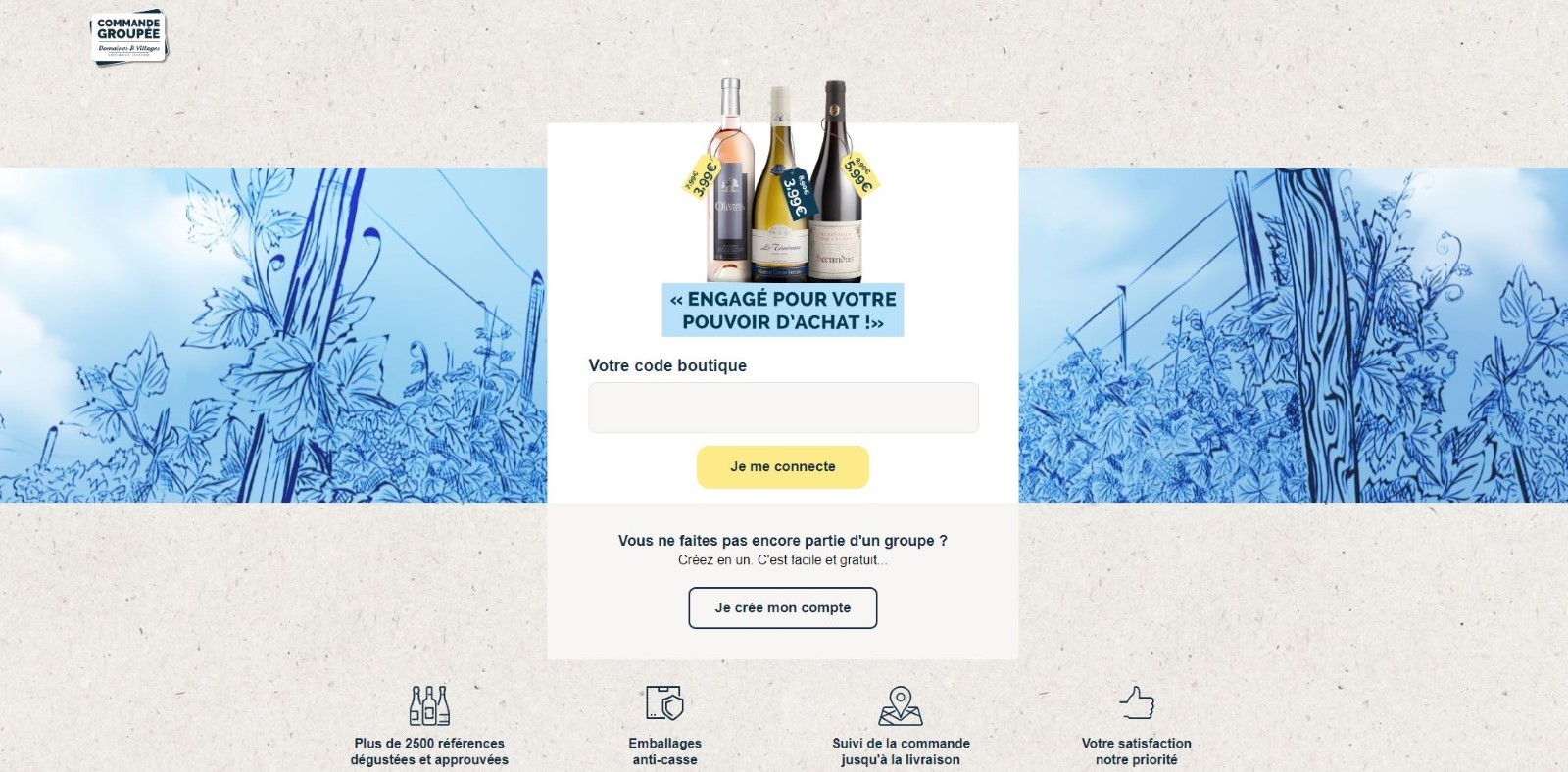Click the order tracking map pin icon
This screenshot has height=772, width=1568.
[x=901, y=705]
